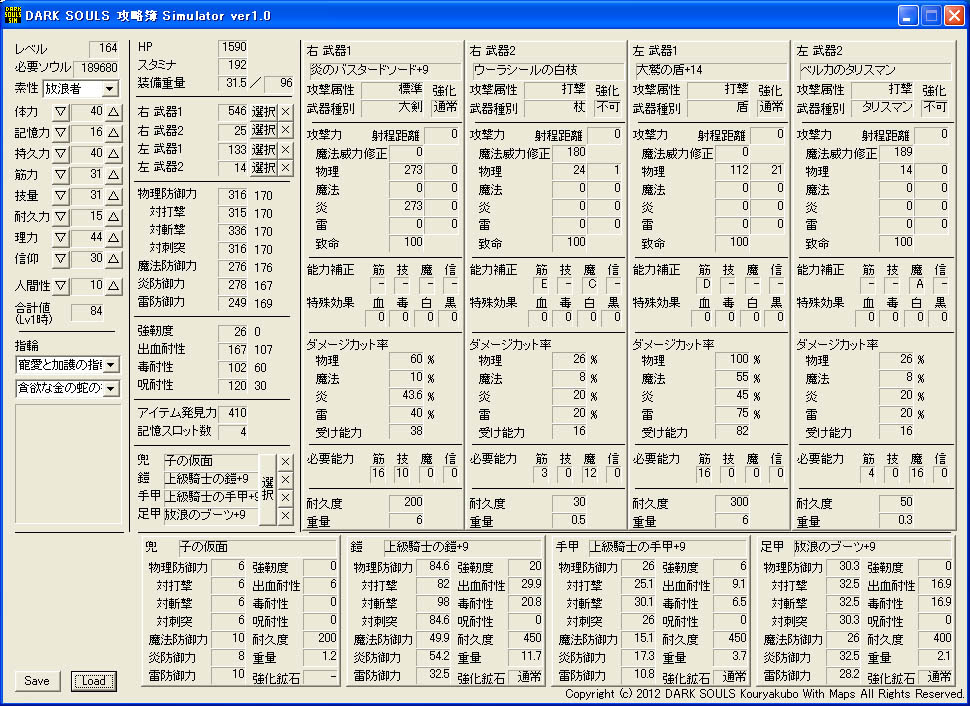Open the second ring dropdown 貪欲な金の蛇の指輪
Screen dimensions: 970x706
click(x=111, y=389)
